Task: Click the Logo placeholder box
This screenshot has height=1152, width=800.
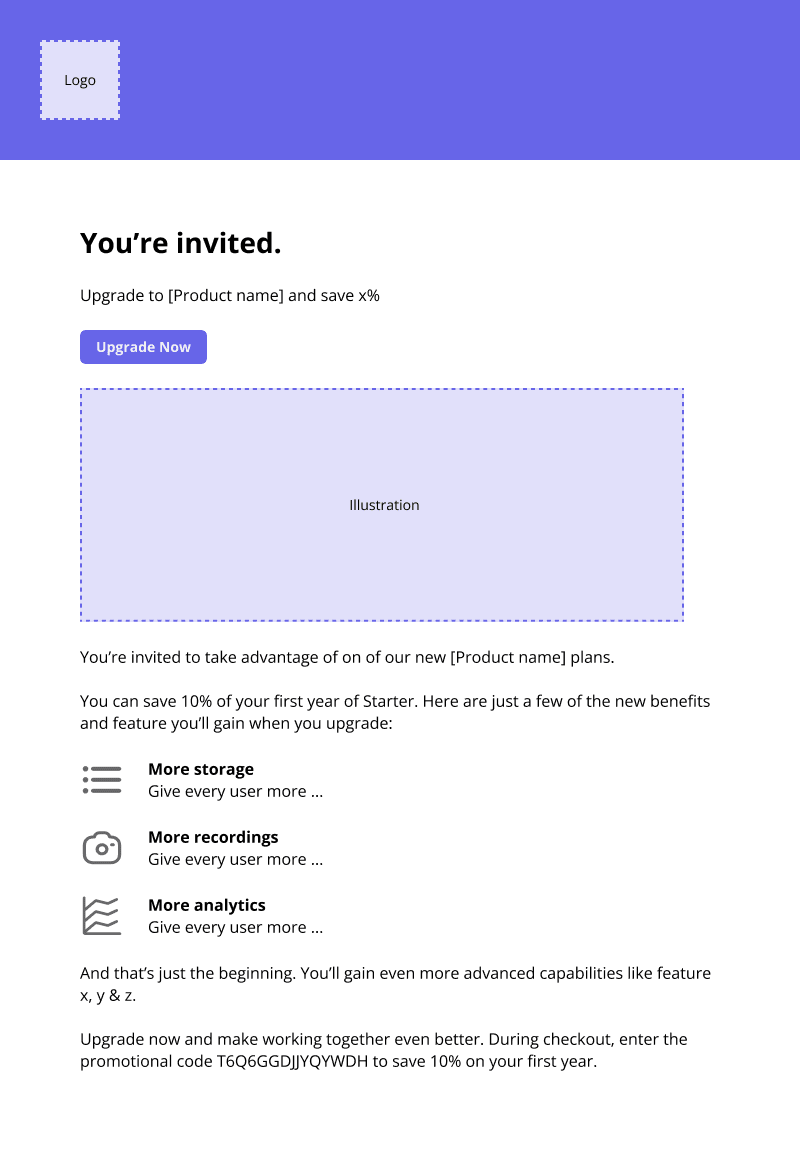Action: [x=80, y=80]
